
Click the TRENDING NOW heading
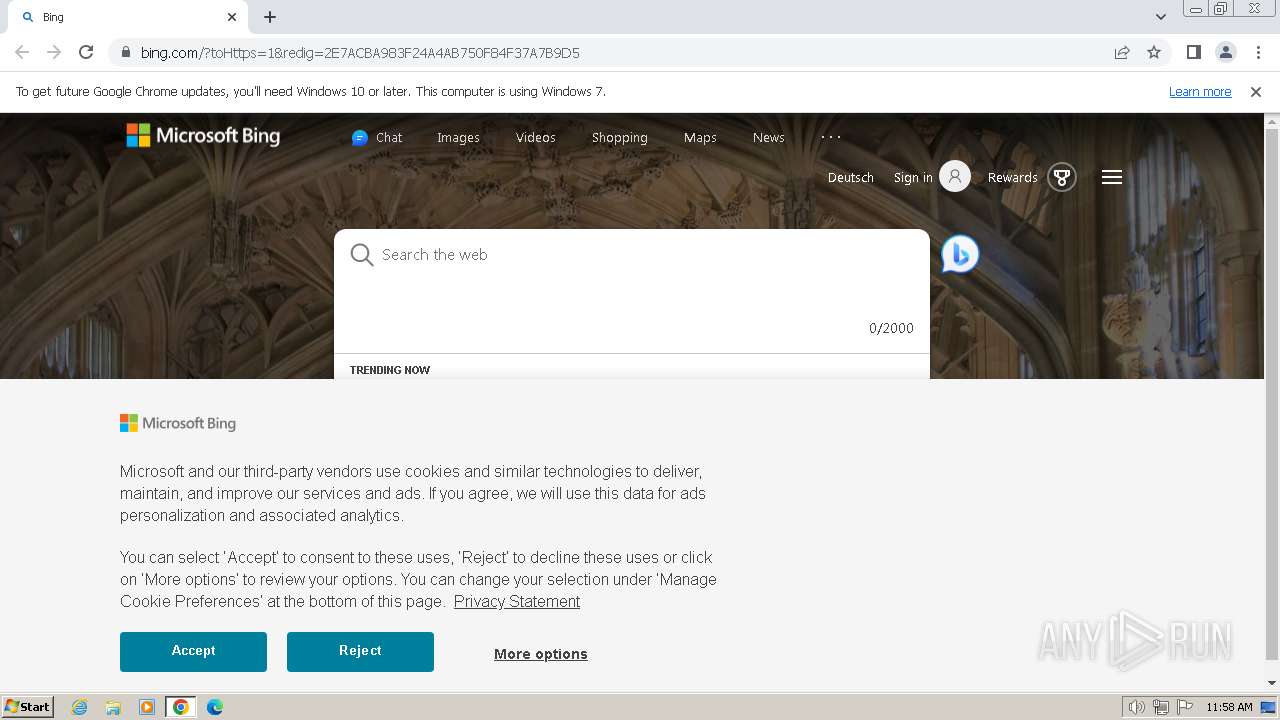[390, 370]
